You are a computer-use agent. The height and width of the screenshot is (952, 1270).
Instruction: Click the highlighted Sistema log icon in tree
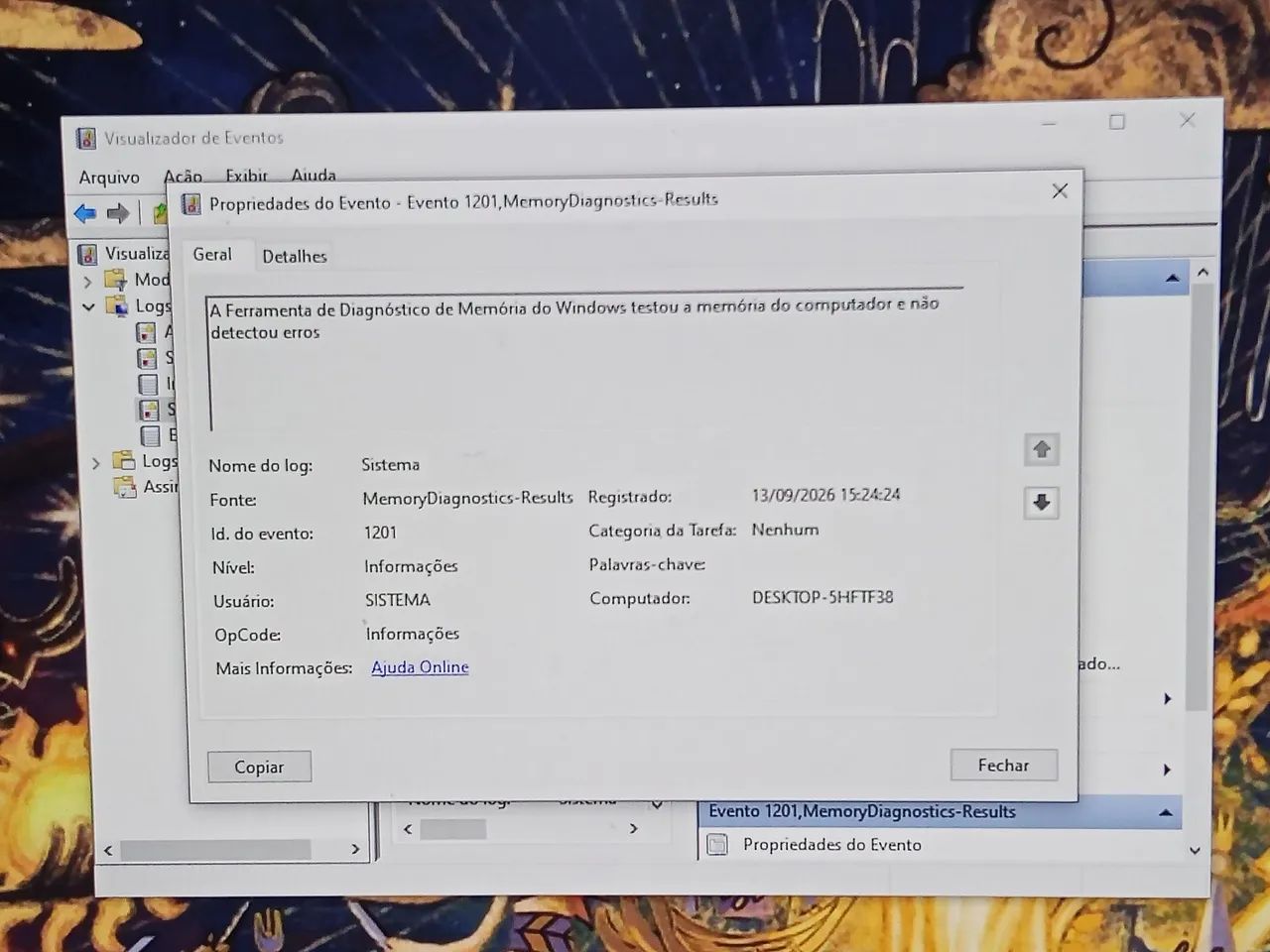pos(149,409)
